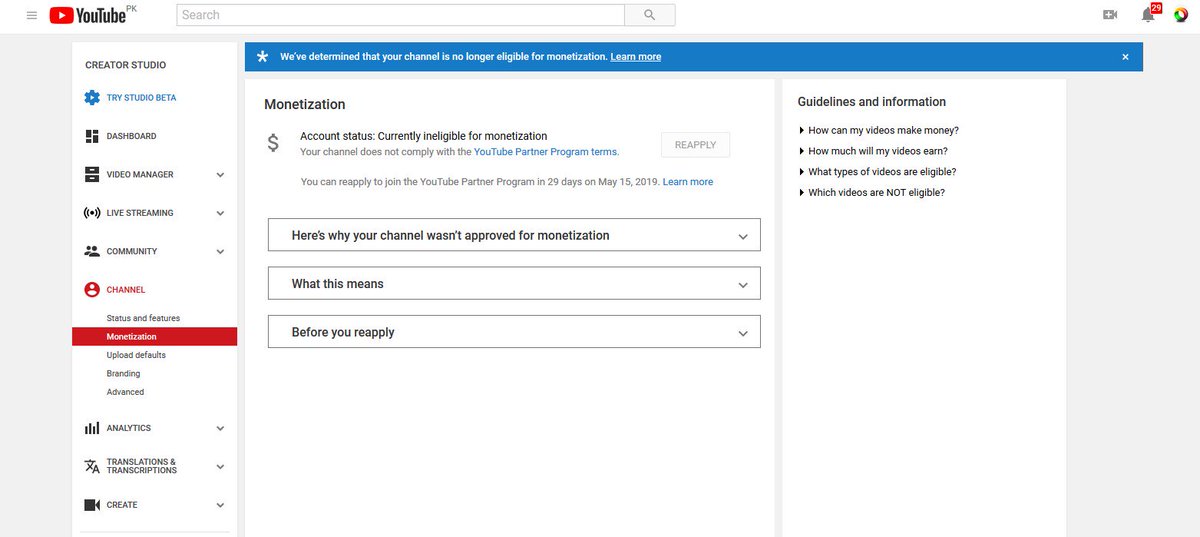Open Status and features page
Screen dimensions: 1200x537
[x=143, y=318]
